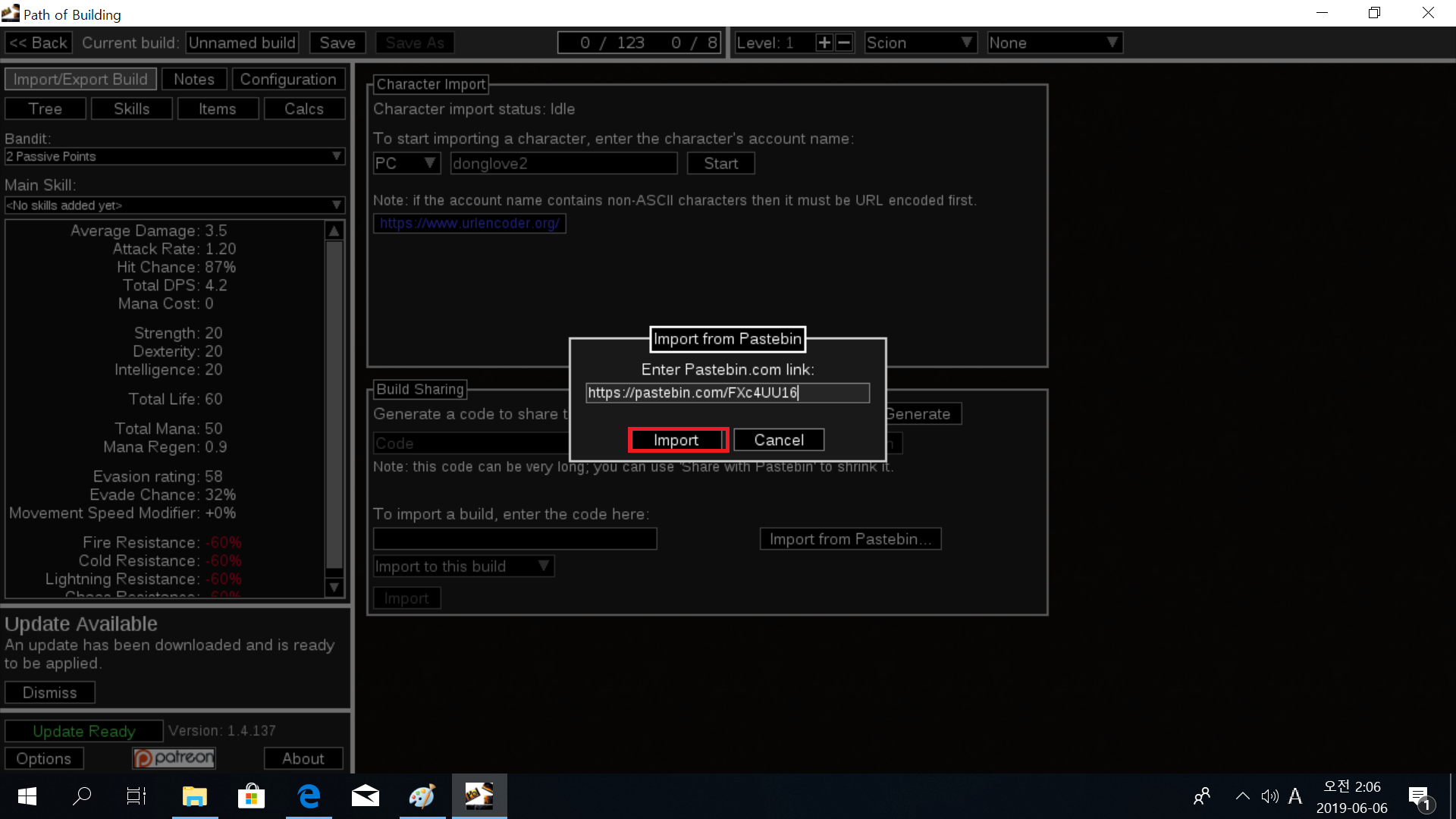Toggle the IME language indicator A

pyautogui.click(x=1295, y=796)
